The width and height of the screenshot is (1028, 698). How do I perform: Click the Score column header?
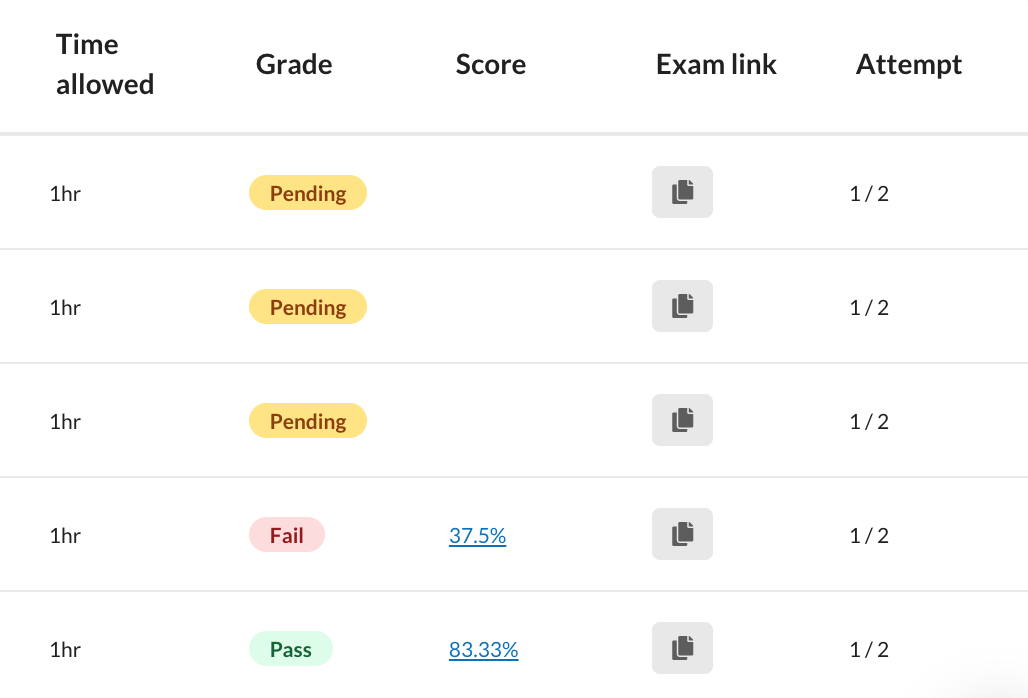[x=490, y=64]
